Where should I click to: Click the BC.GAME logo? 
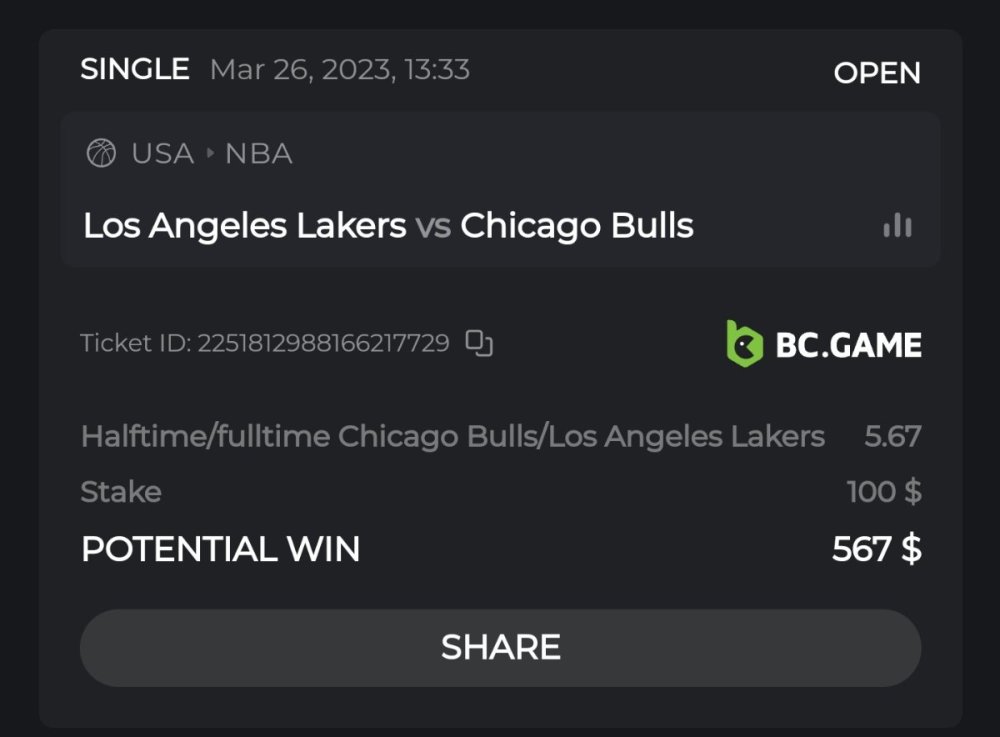[x=823, y=344]
